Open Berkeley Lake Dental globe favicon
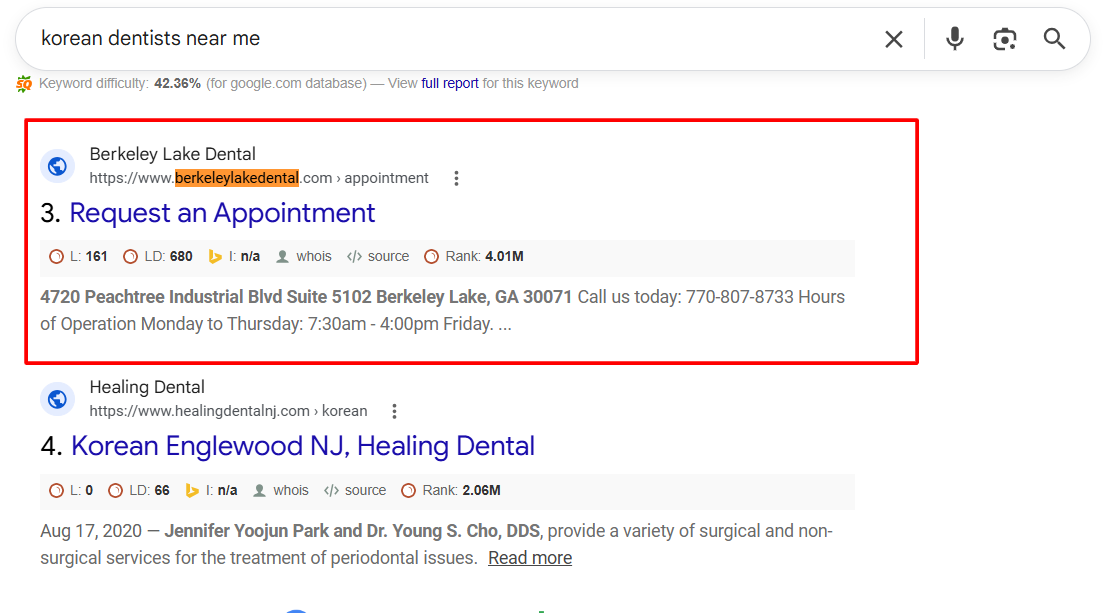Image resolution: width=1116 pixels, height=613 pixels. (58, 166)
